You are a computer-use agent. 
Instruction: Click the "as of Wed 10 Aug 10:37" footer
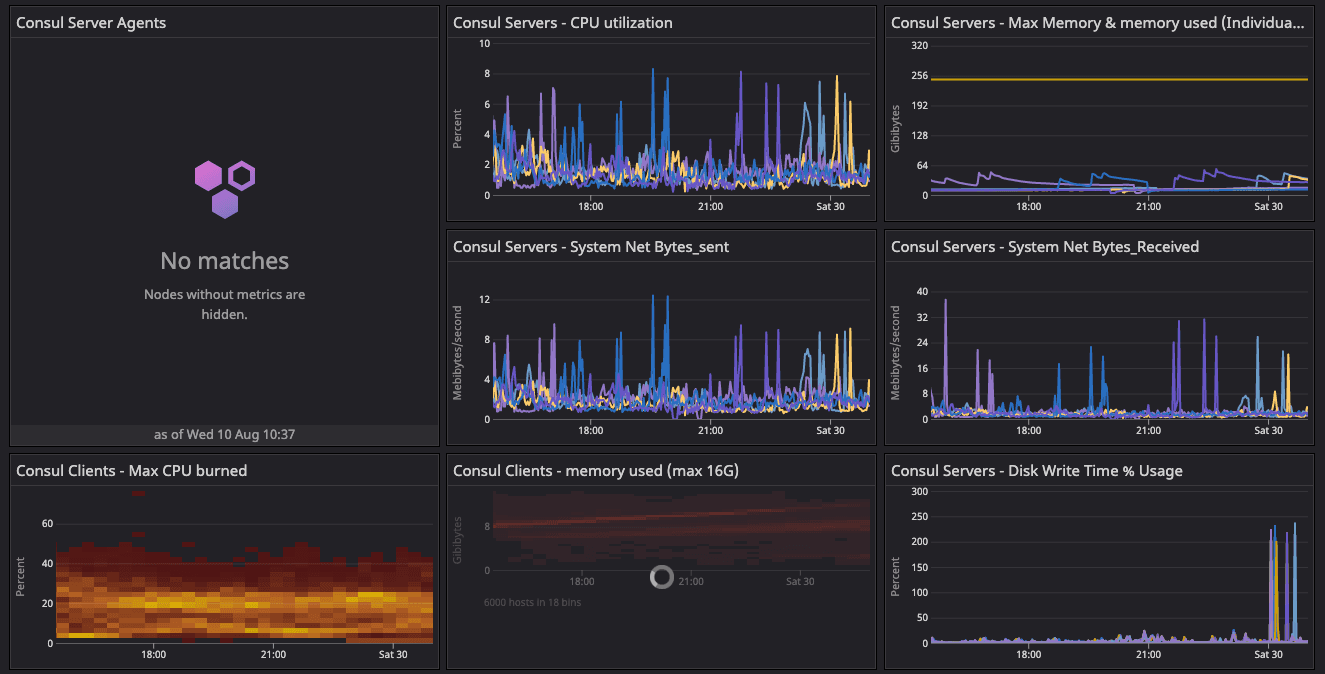(x=224, y=435)
